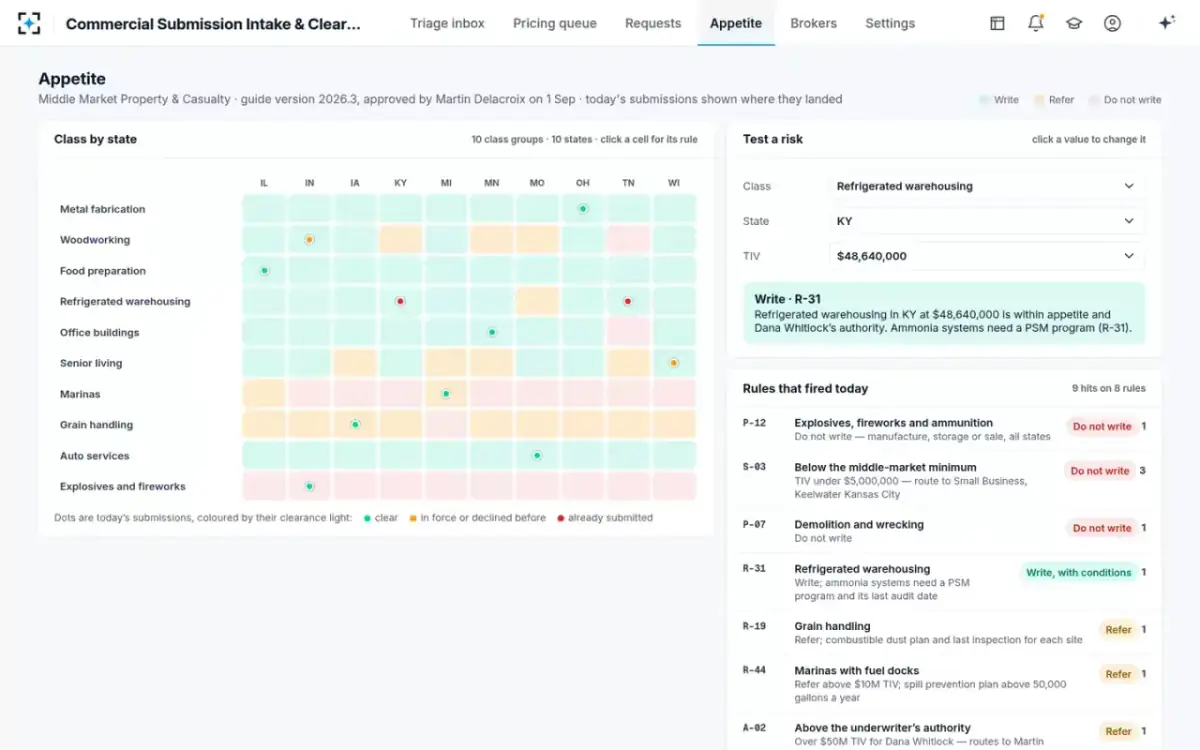1200x750 pixels.
Task: Click the Write, with conditions badge
Action: click(x=1078, y=572)
